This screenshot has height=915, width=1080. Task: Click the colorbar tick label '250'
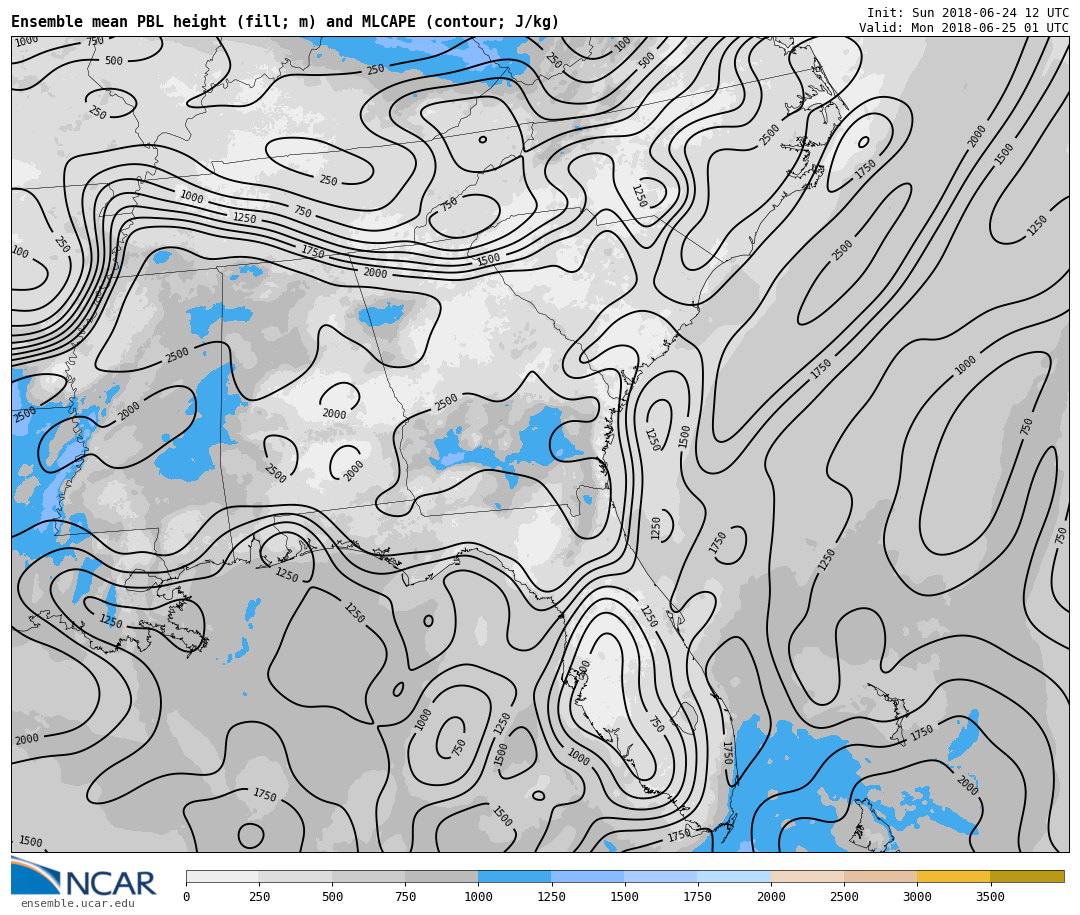[259, 896]
